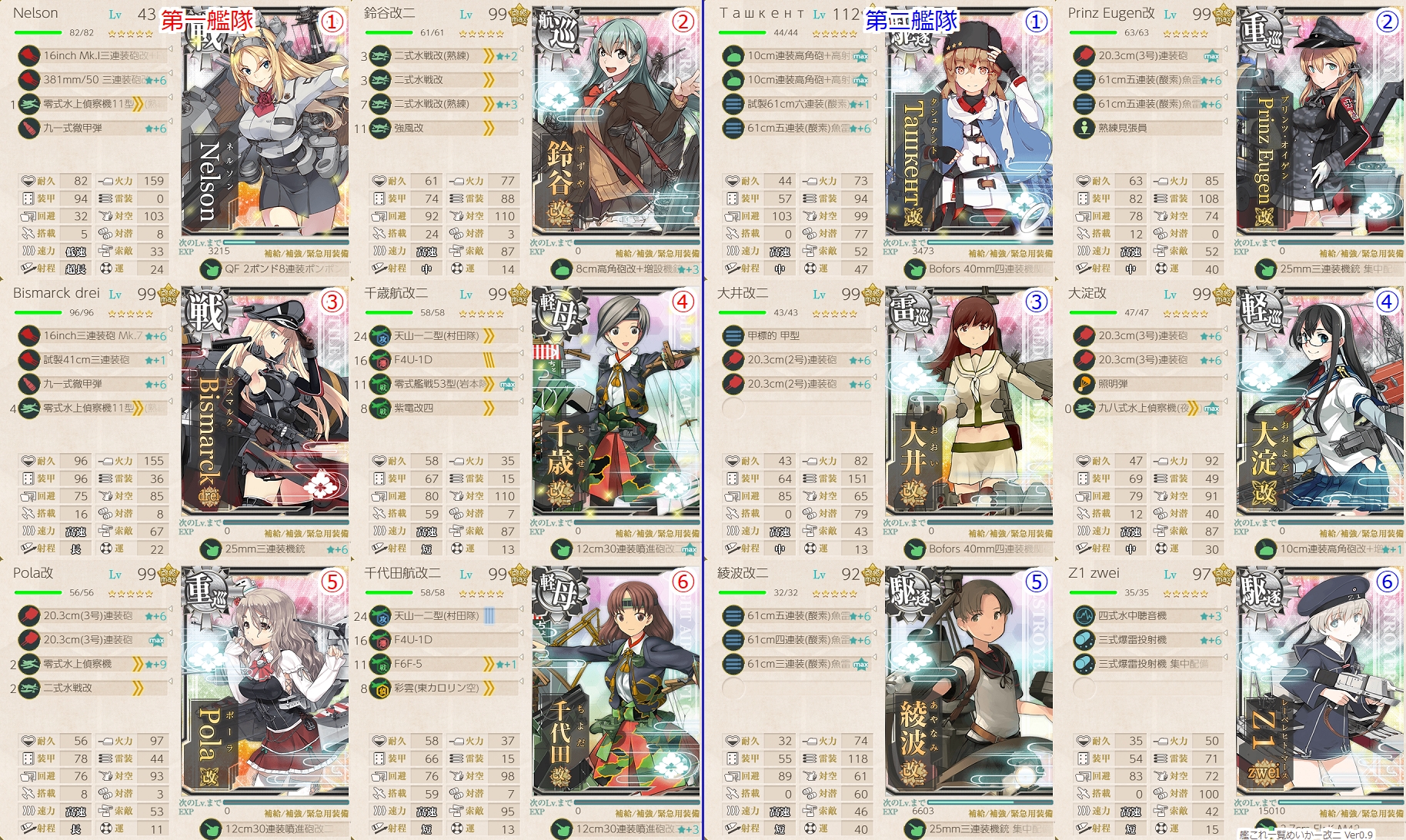
Task: Select circled number 6 badge on Z1 zwei
Action: (x=1388, y=582)
